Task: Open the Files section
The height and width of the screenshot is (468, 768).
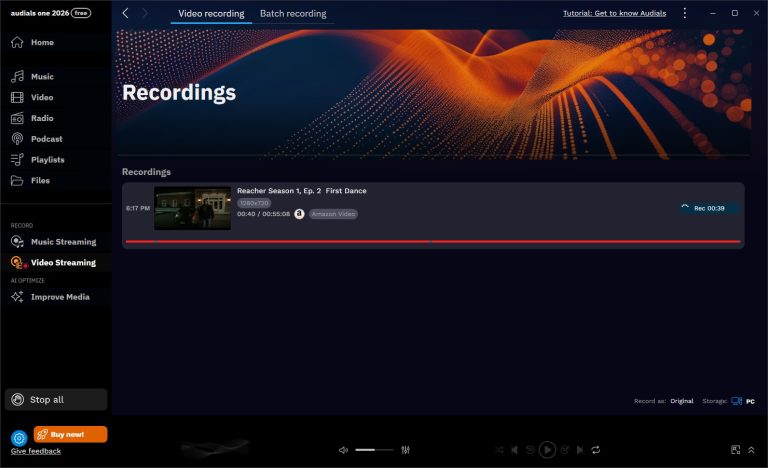Action: click(40, 181)
